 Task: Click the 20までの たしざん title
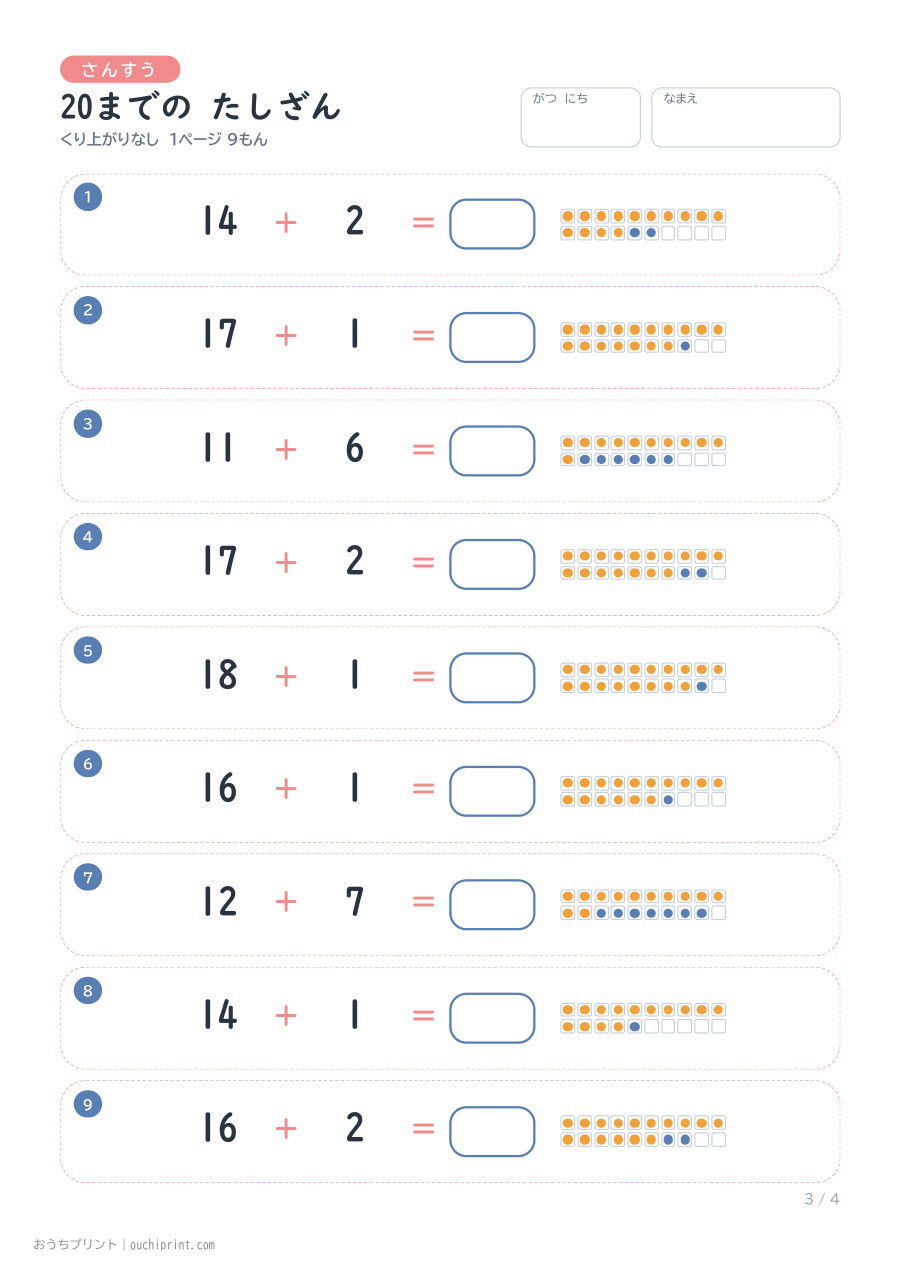(200, 106)
